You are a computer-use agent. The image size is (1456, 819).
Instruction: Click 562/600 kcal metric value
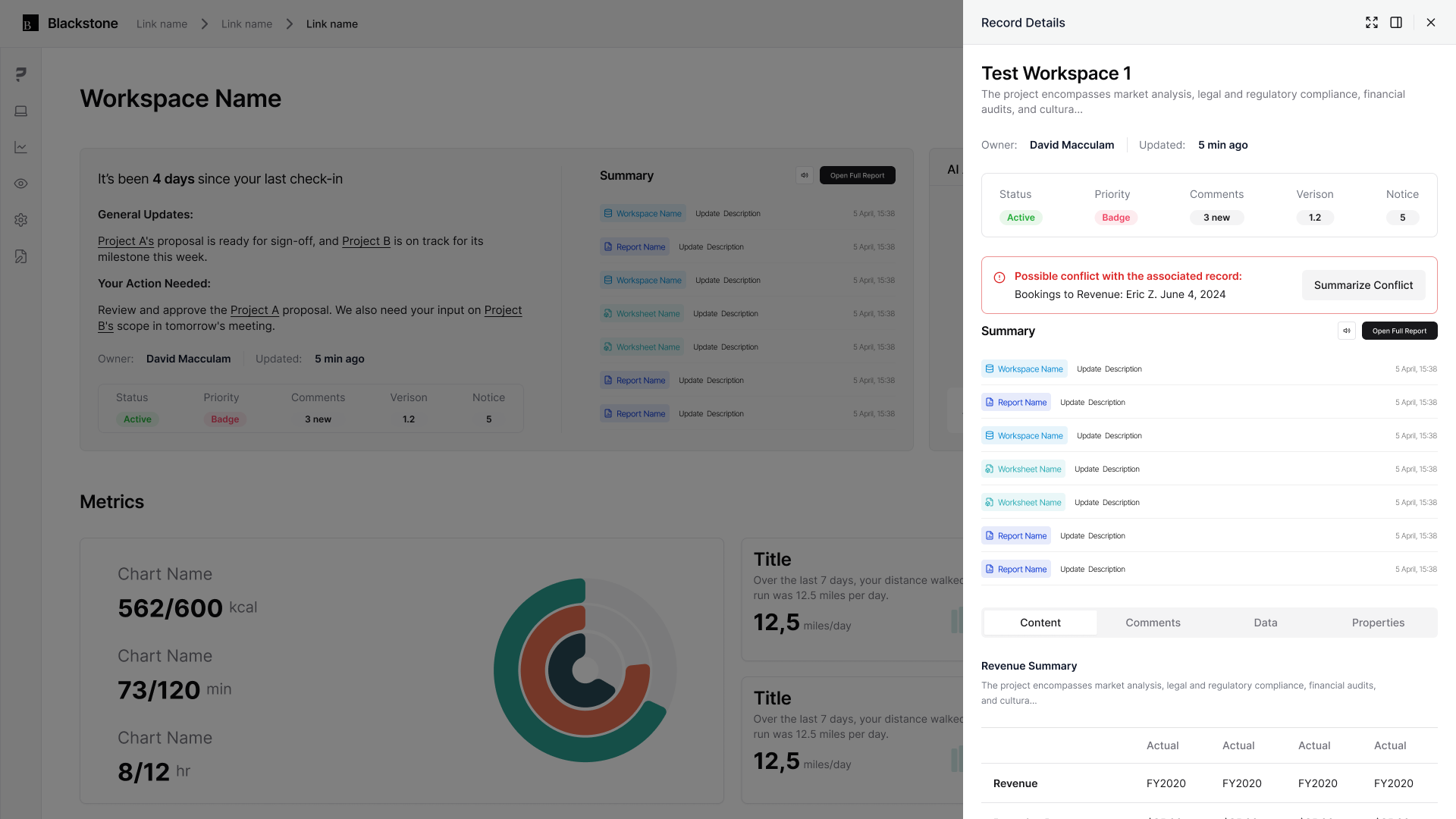coord(187,608)
